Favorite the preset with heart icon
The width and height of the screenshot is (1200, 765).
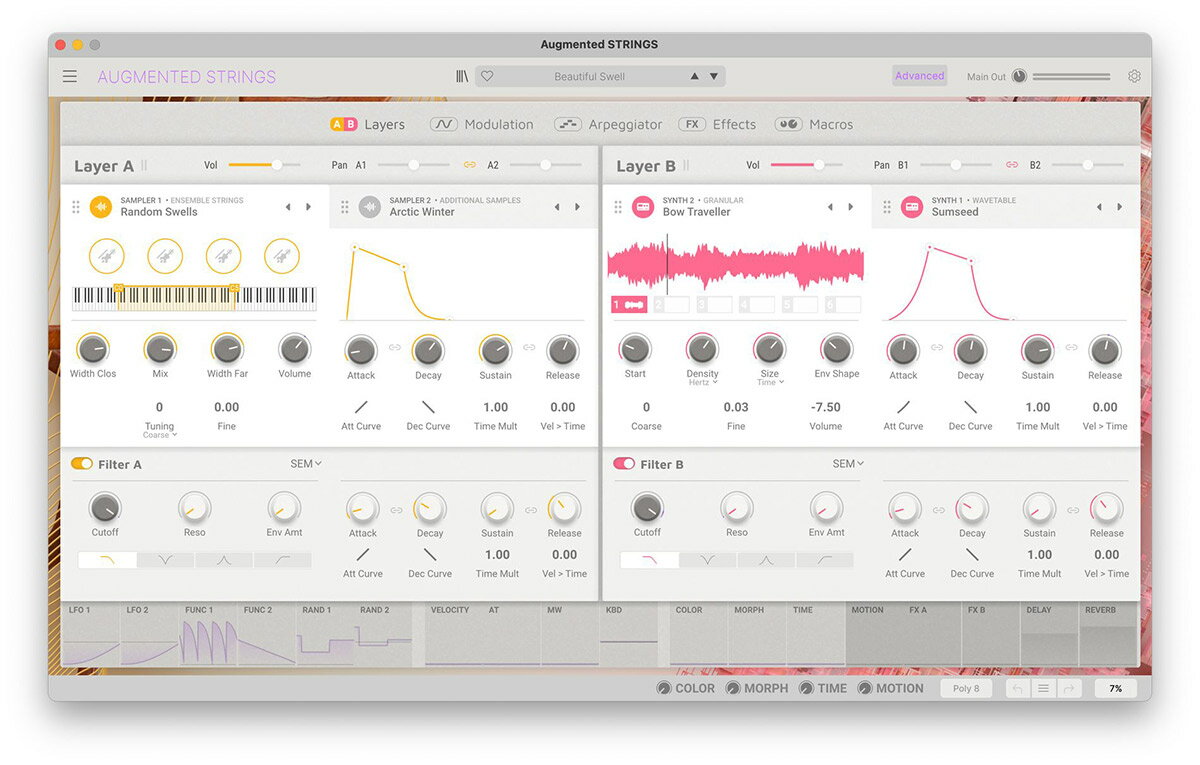click(487, 76)
